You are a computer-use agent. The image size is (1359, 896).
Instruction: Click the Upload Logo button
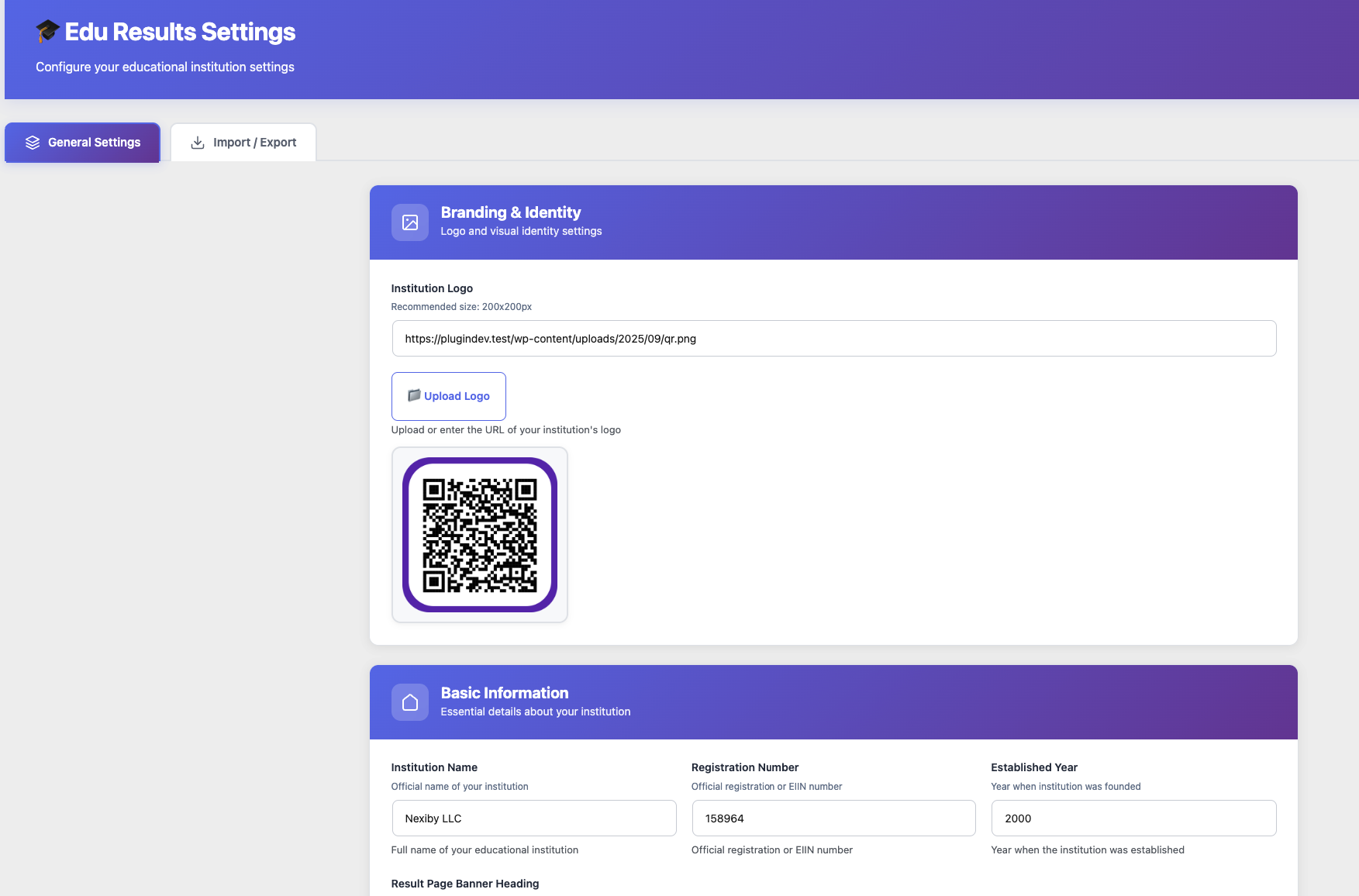(449, 396)
